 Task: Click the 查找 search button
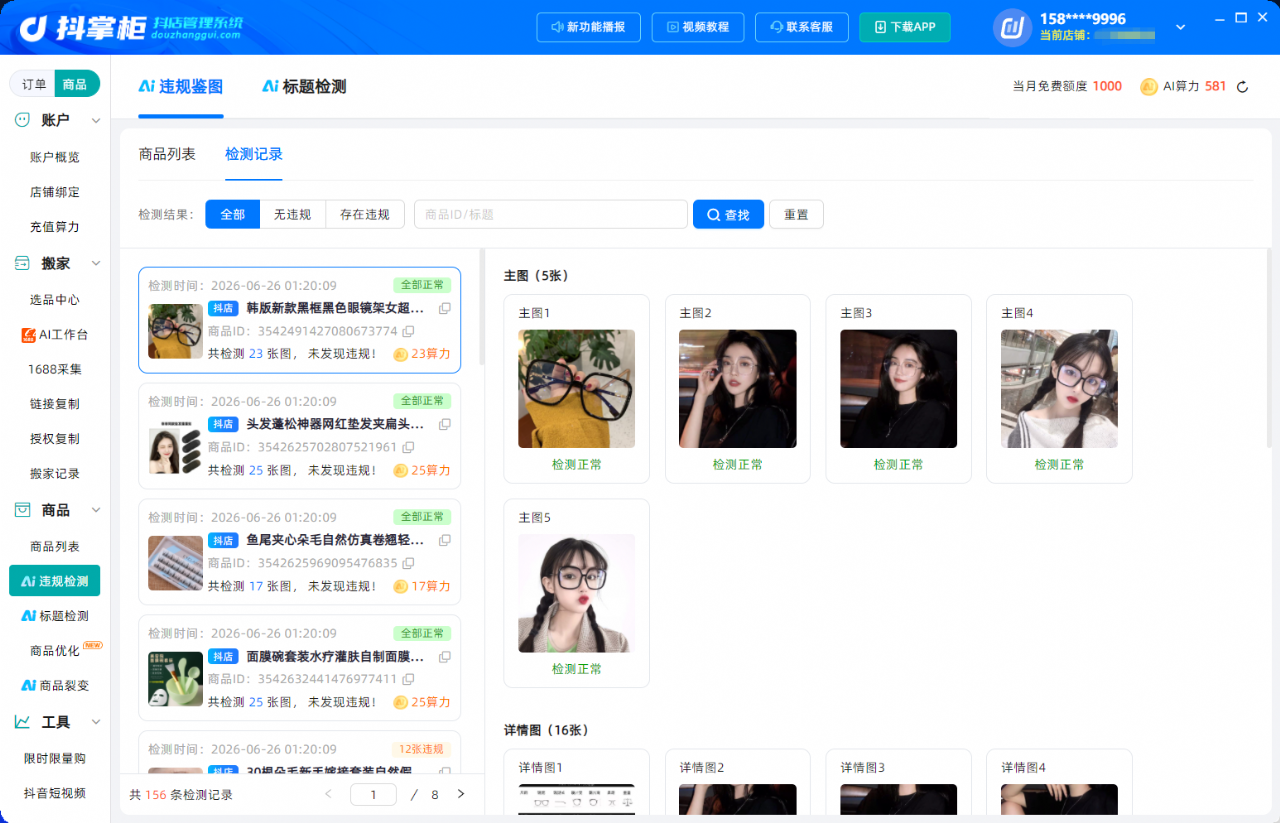(x=728, y=214)
